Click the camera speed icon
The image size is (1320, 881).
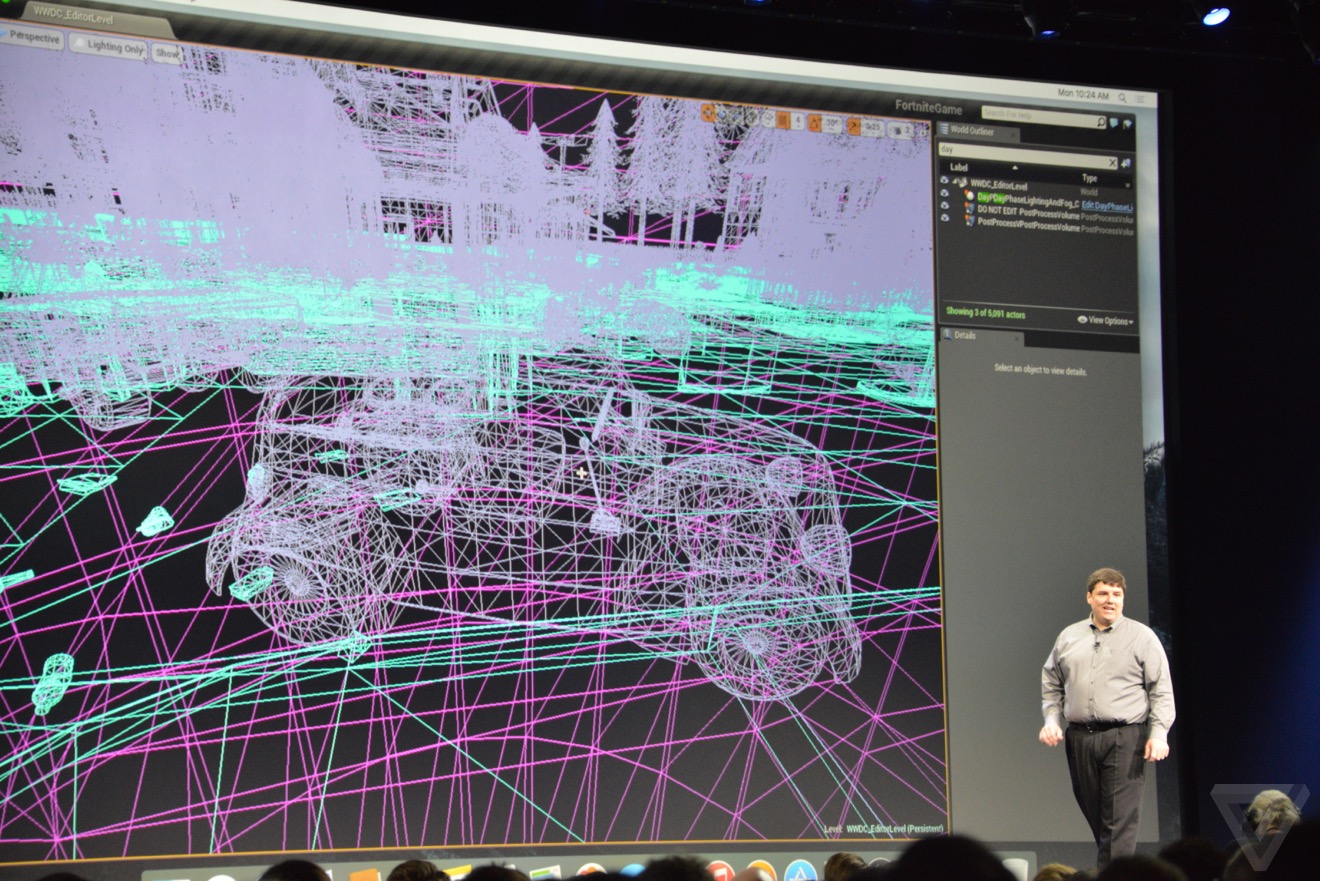[x=898, y=130]
